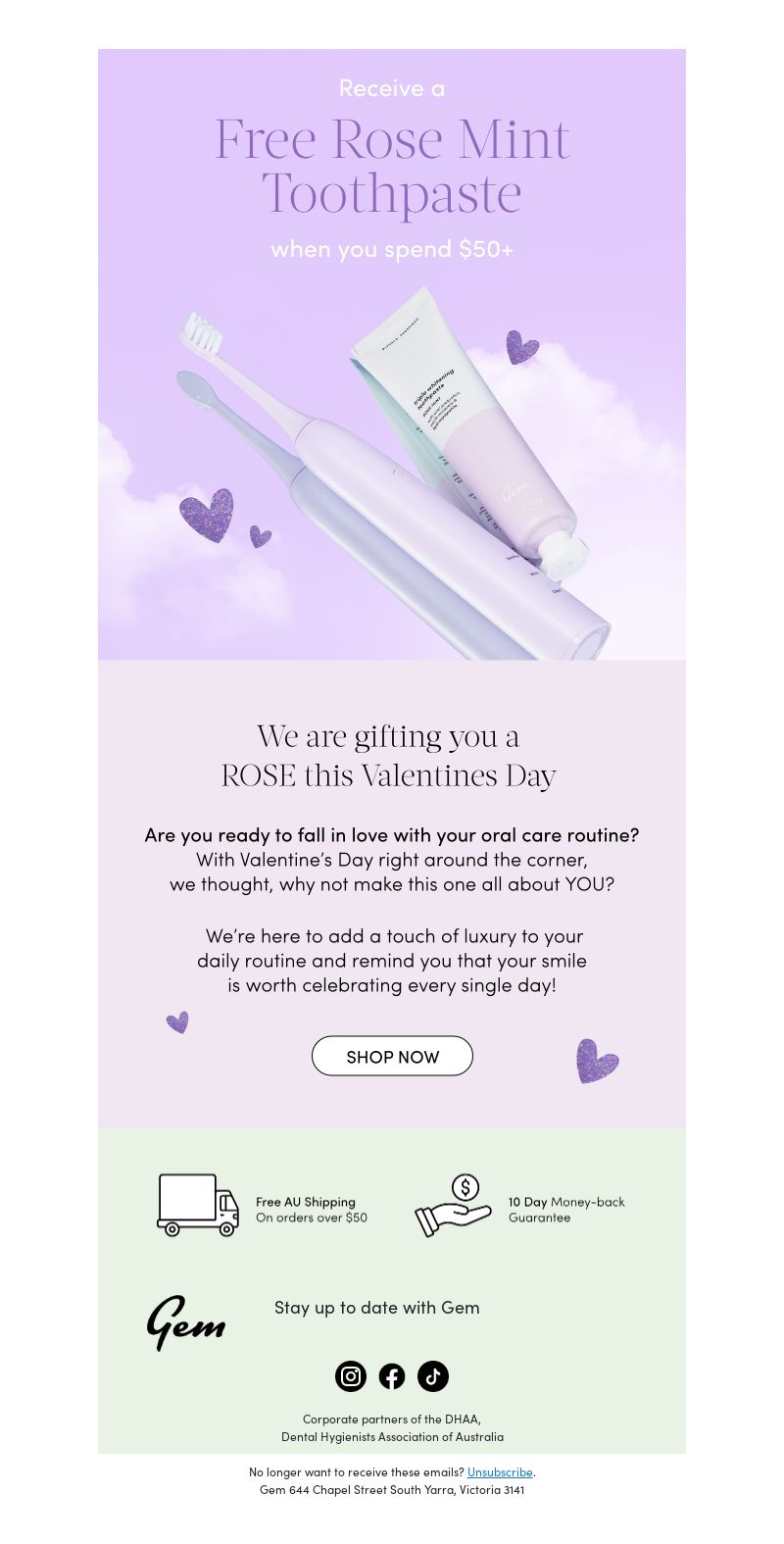The width and height of the screenshot is (784, 1544).
Task: Click the Stay up to date with Gem text
Action: (x=377, y=1307)
